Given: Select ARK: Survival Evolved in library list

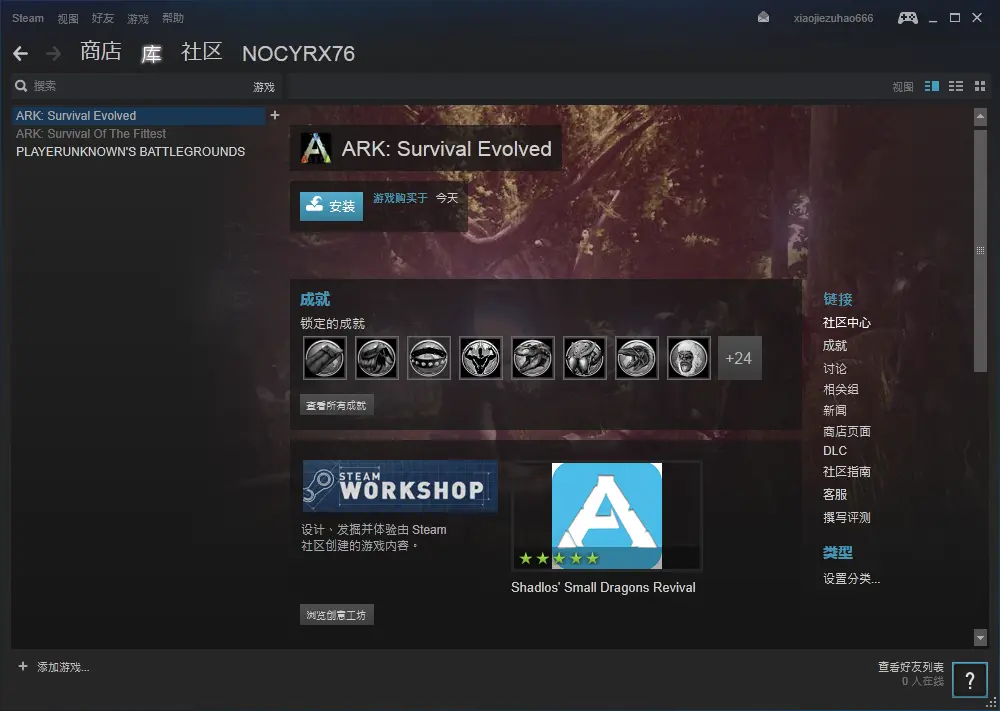Looking at the screenshot, I should [138, 116].
